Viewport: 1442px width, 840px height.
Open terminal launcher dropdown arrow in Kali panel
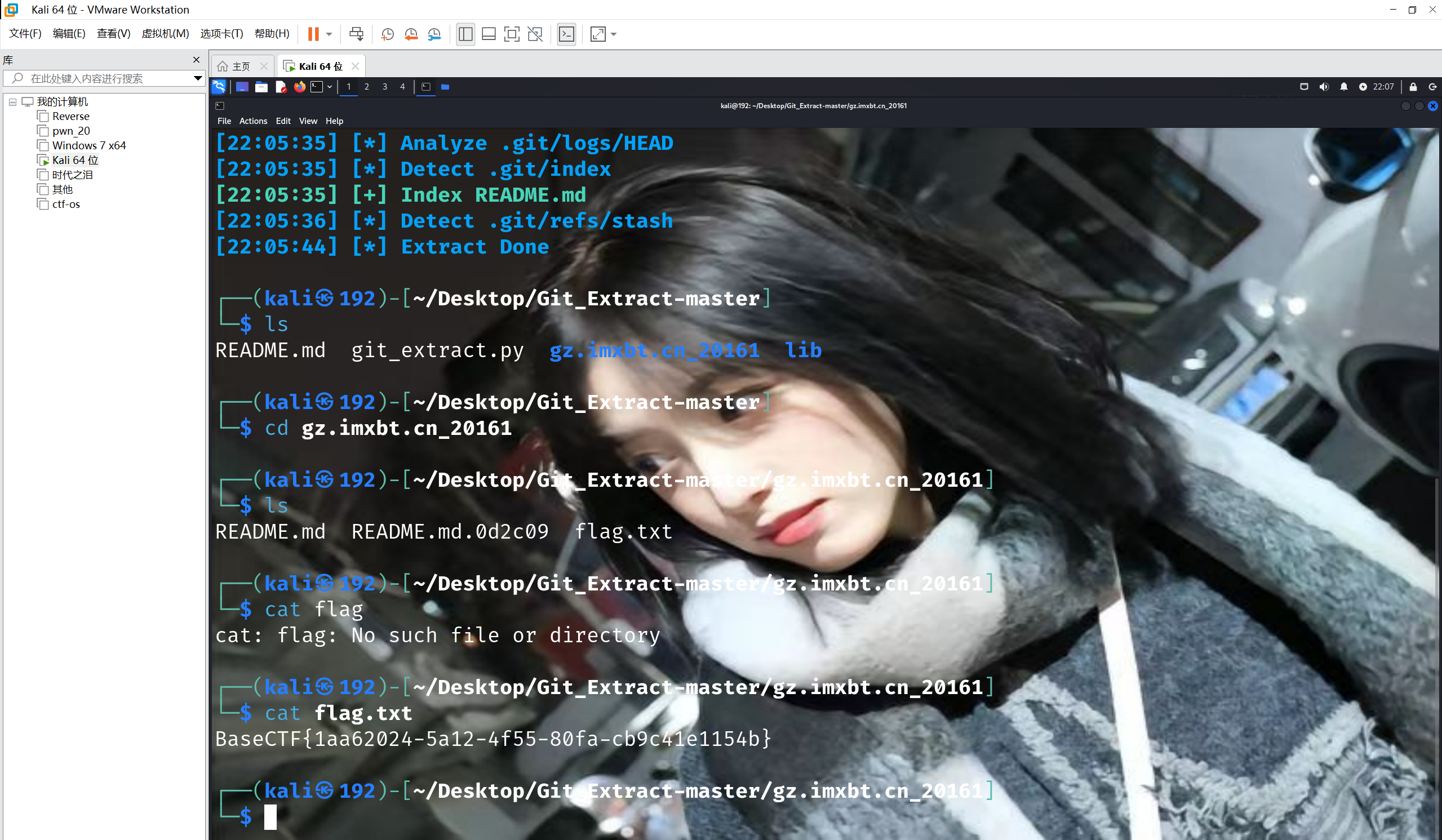pyautogui.click(x=330, y=87)
